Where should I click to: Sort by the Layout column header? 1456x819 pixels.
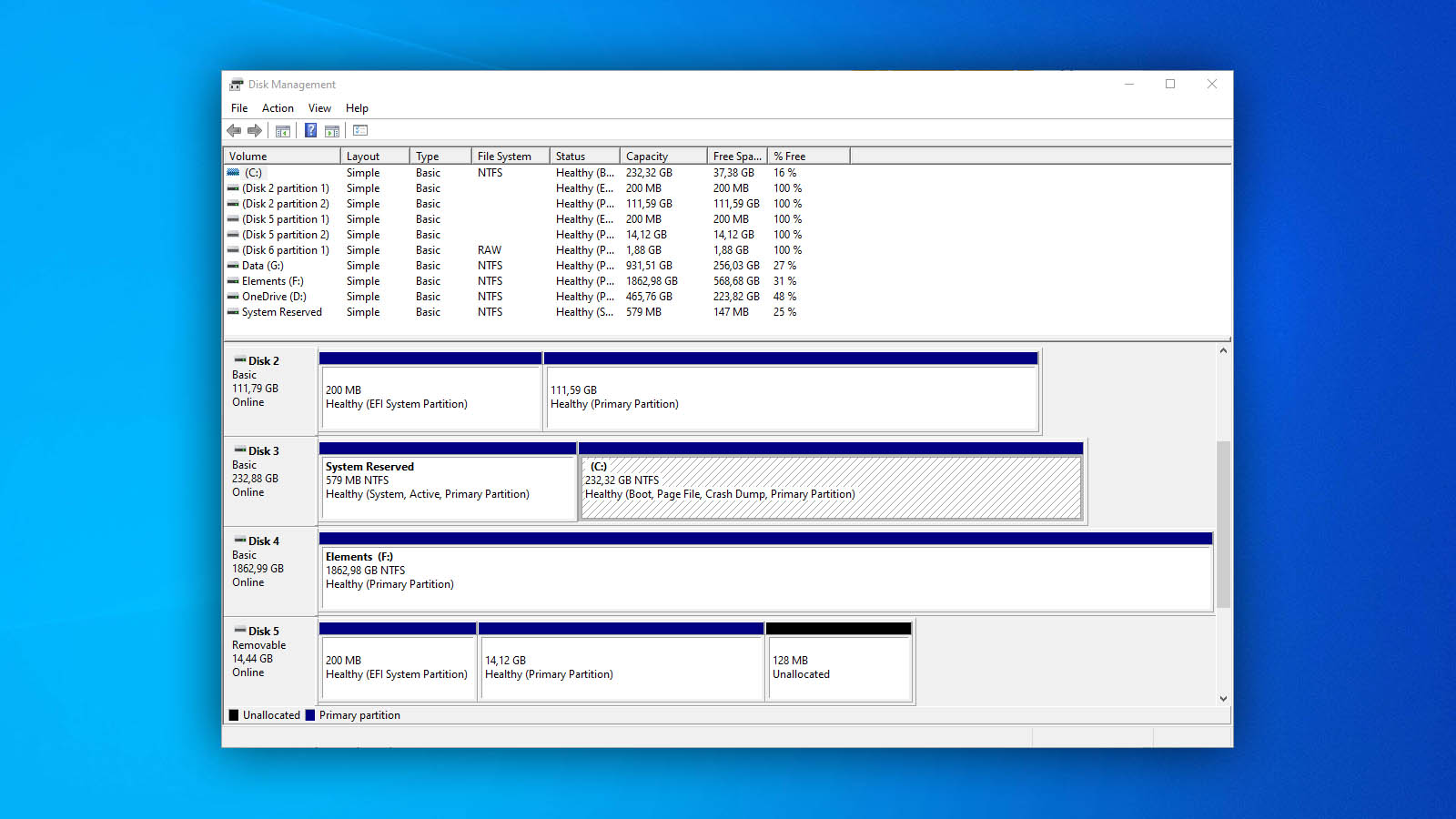pos(375,157)
